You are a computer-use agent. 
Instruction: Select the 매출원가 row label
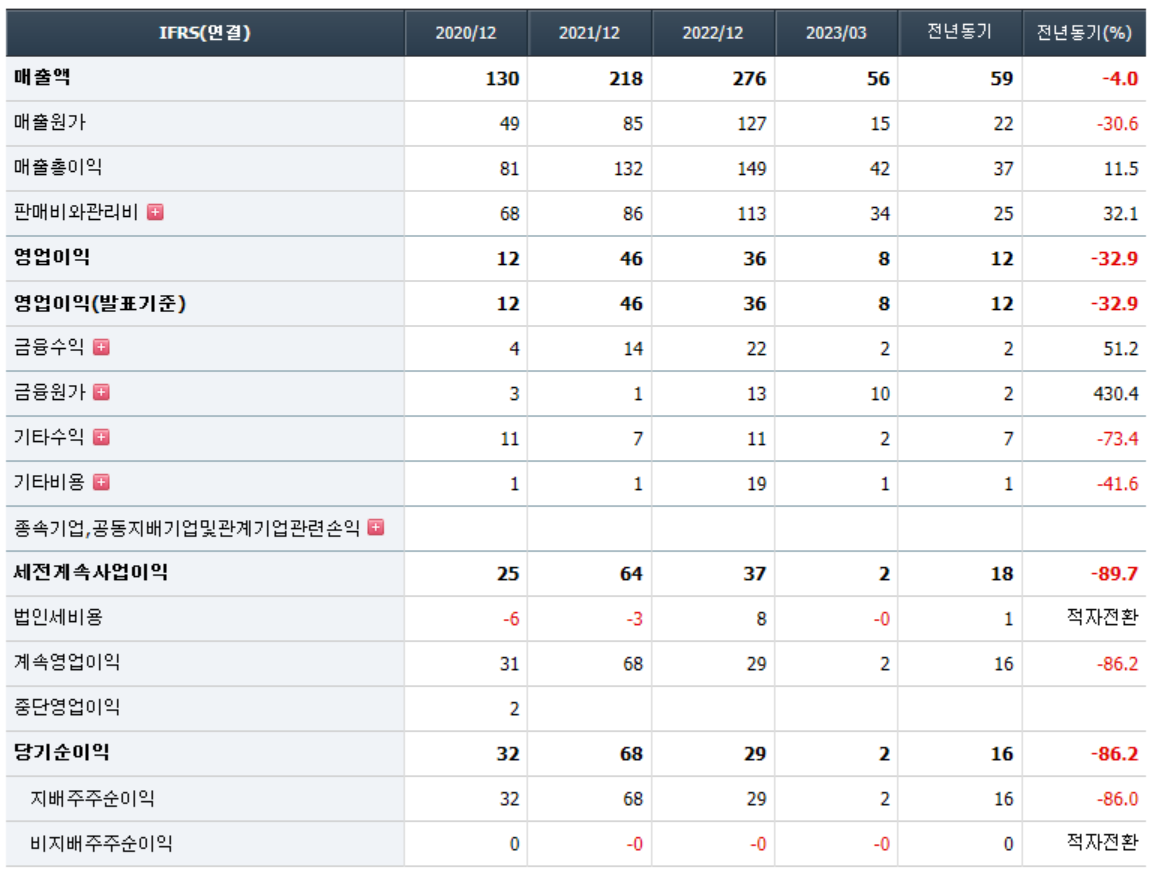pos(49,121)
